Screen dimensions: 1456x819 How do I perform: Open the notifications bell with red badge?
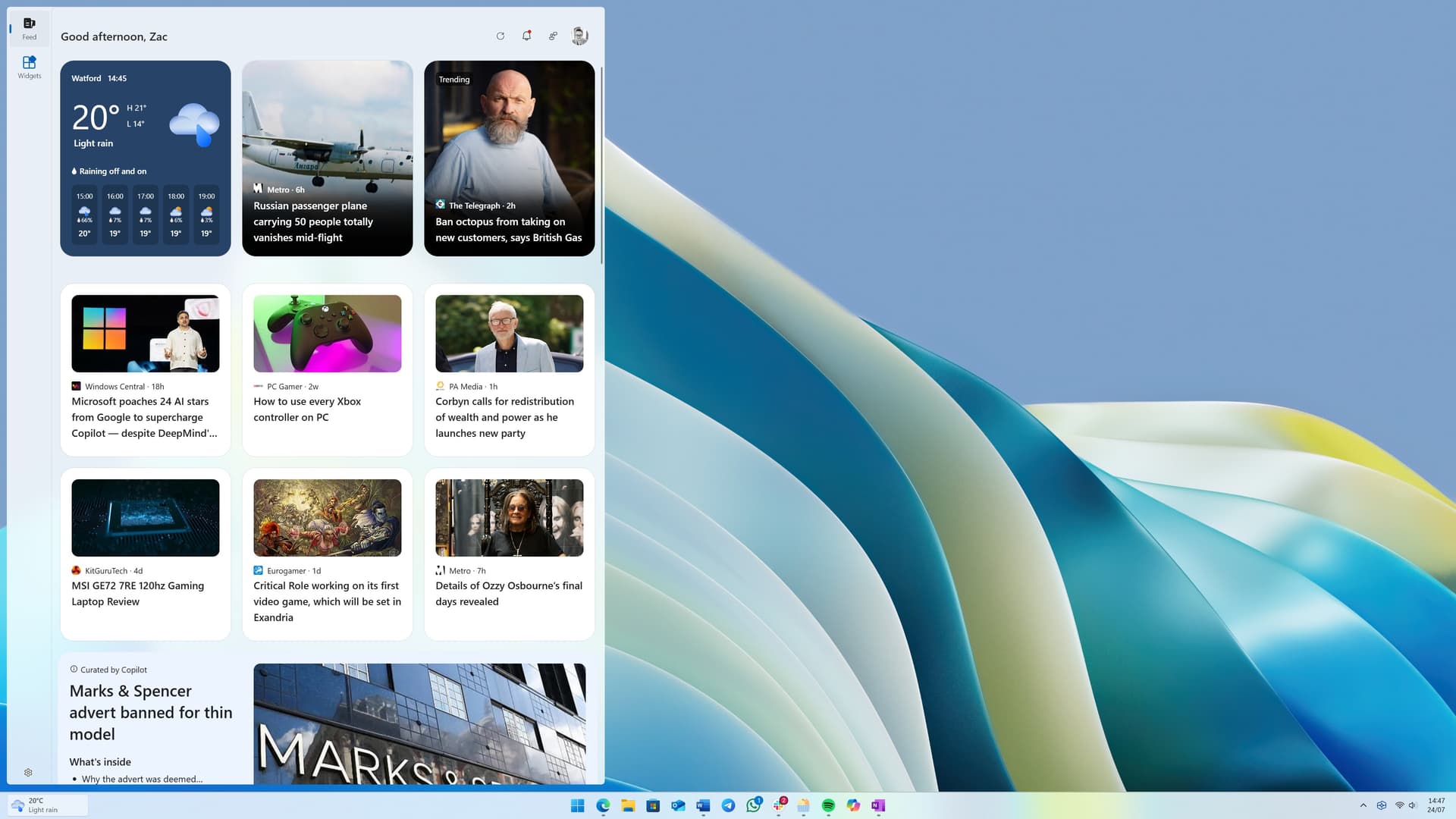pyautogui.click(x=526, y=36)
